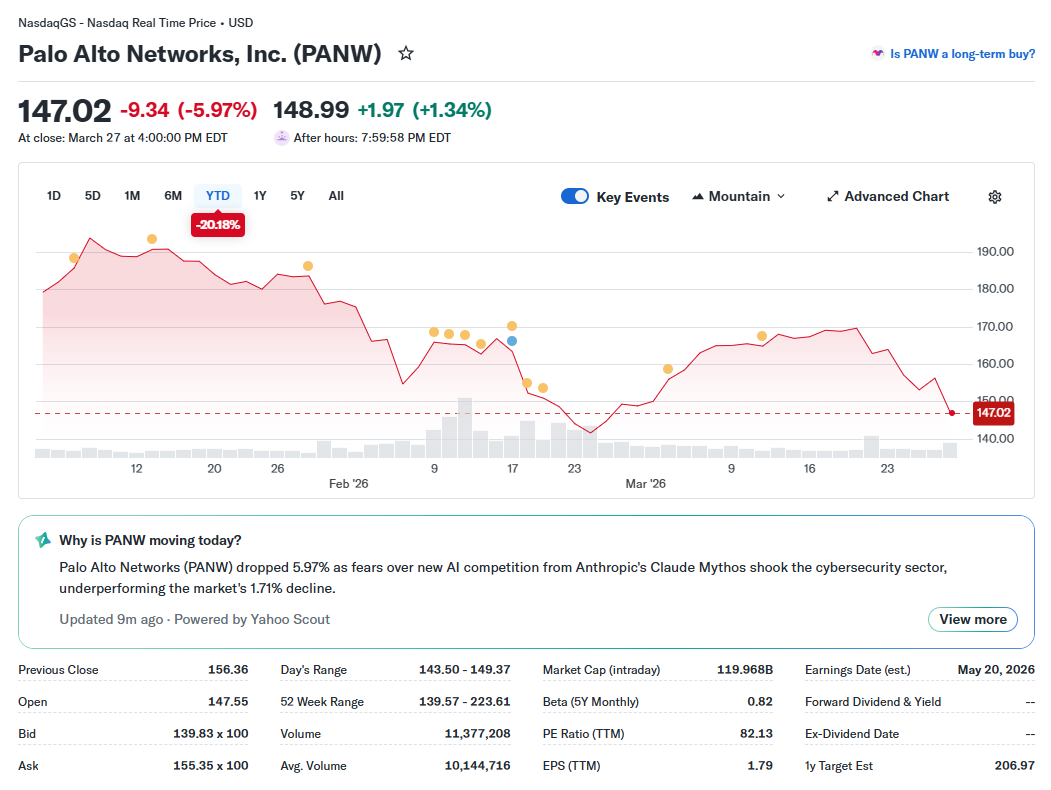Select the 6M chart range
1051x790 pixels.
(173, 196)
